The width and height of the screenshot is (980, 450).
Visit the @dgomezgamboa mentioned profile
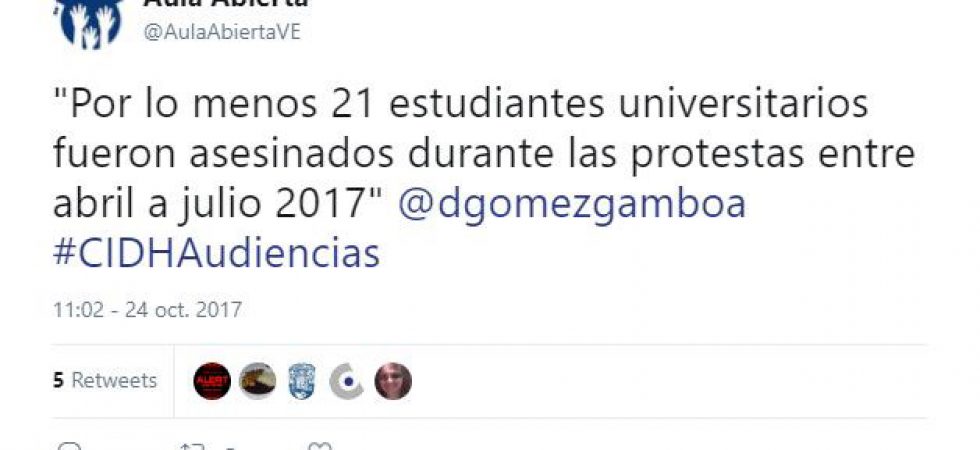tap(572, 204)
